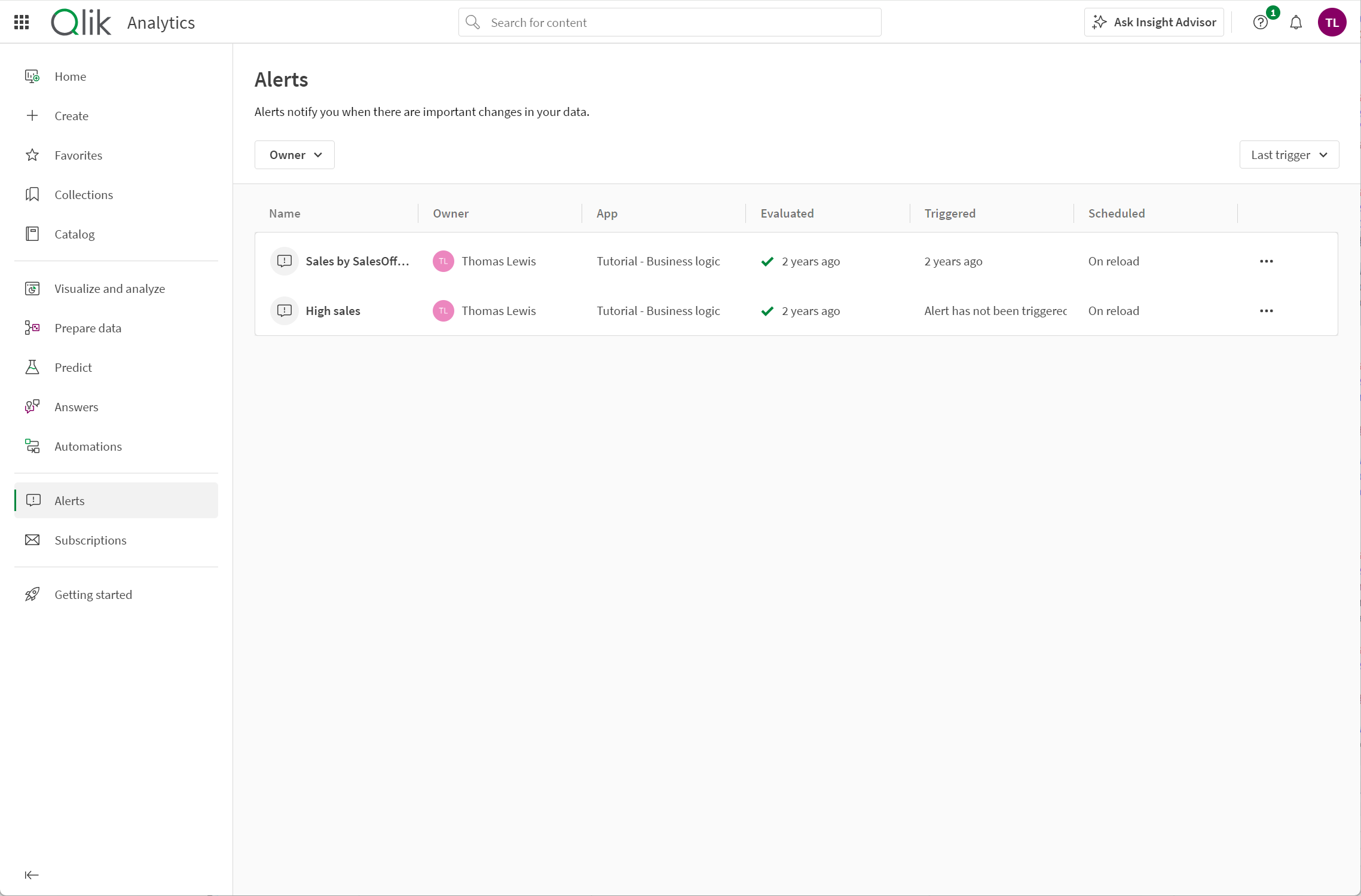Expand the Owner filter dropdown
1361x896 pixels.
point(295,154)
